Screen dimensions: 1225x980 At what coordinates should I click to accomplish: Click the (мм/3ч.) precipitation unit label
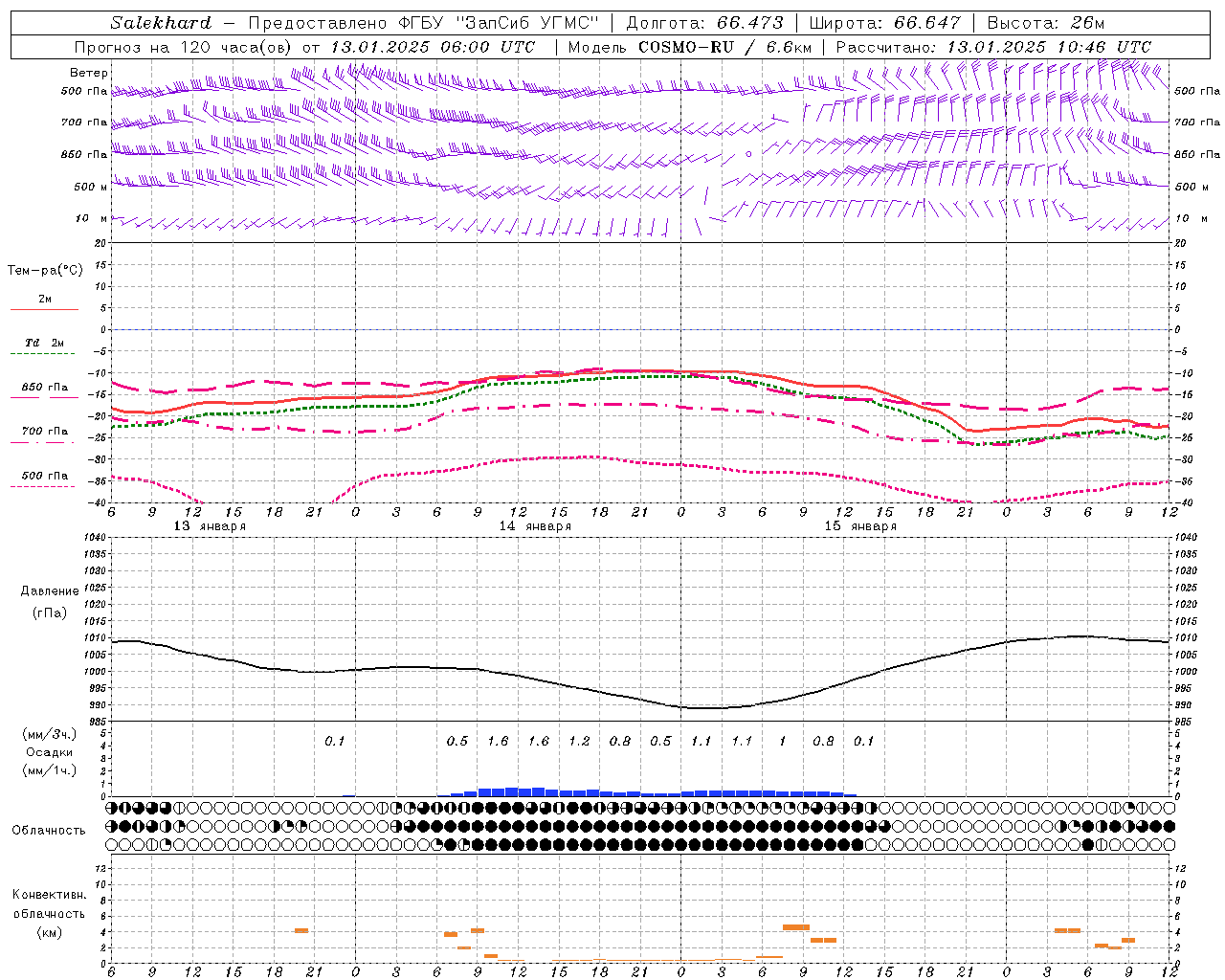point(50,734)
